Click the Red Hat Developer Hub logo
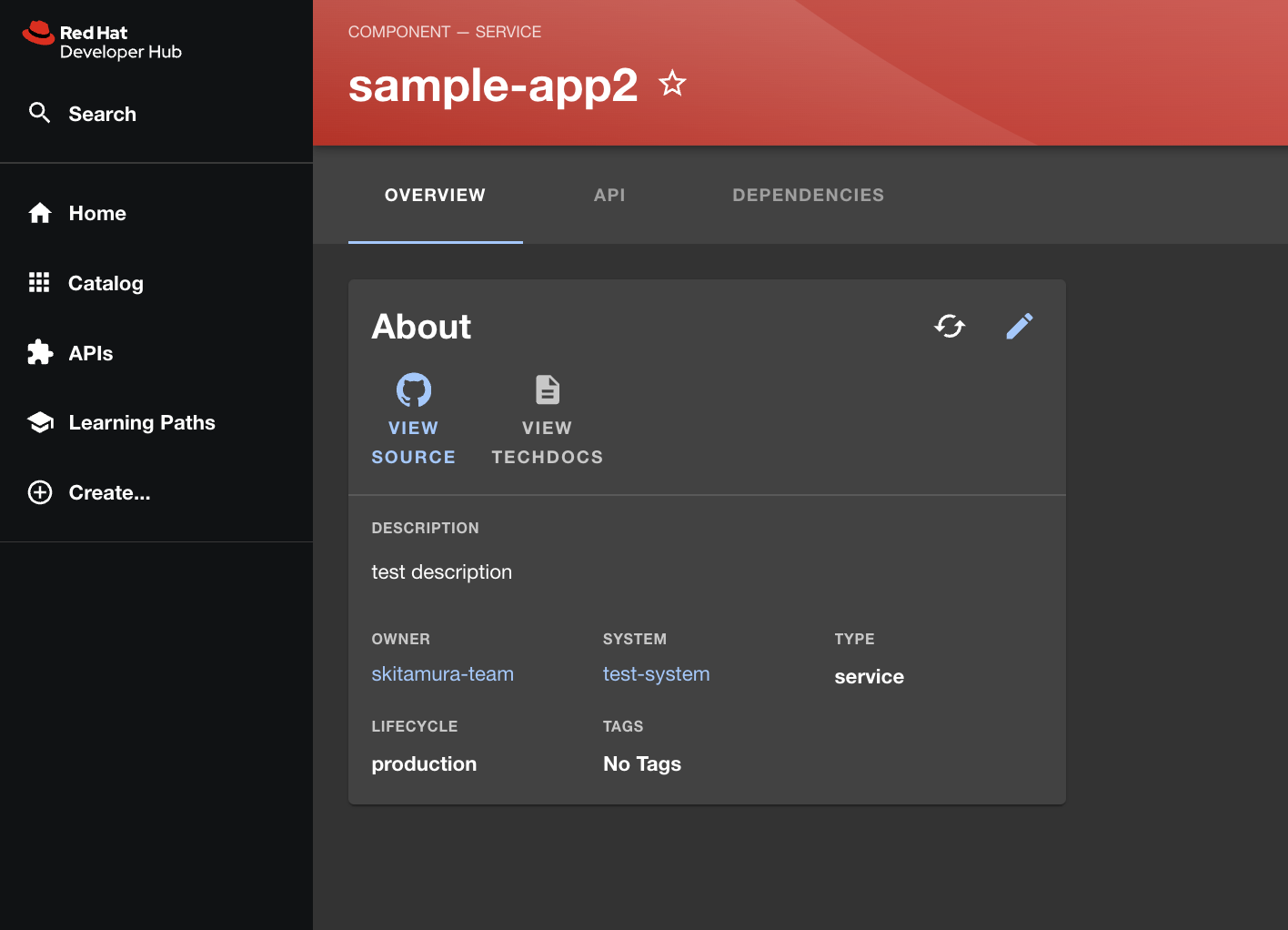The height and width of the screenshot is (930, 1288). [x=102, y=41]
